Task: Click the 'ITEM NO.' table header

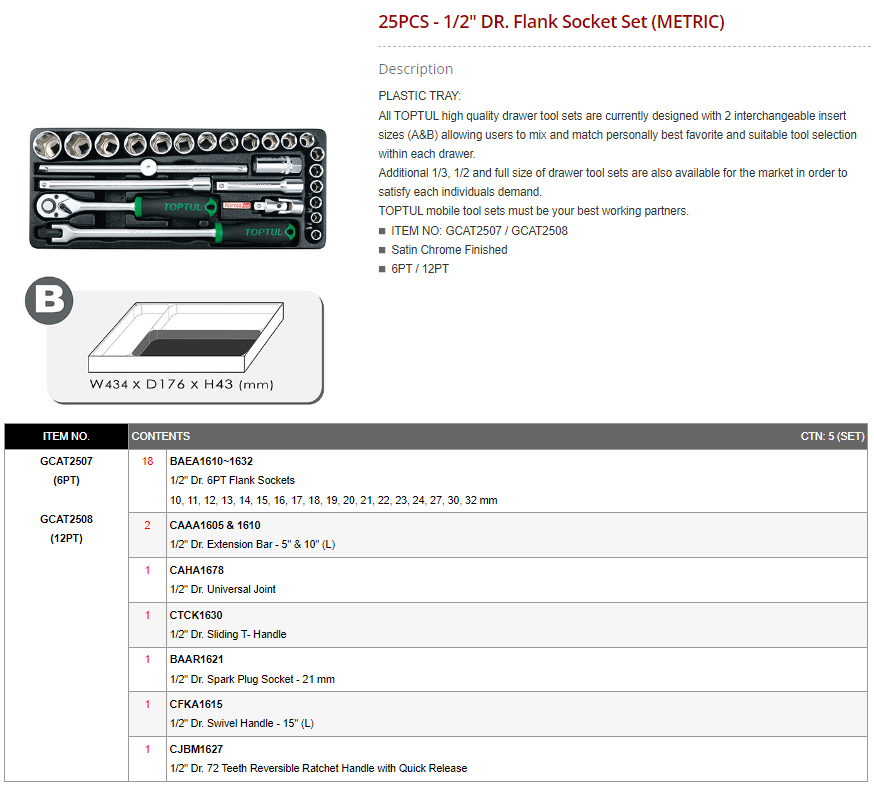Action: pyautogui.click(x=66, y=436)
